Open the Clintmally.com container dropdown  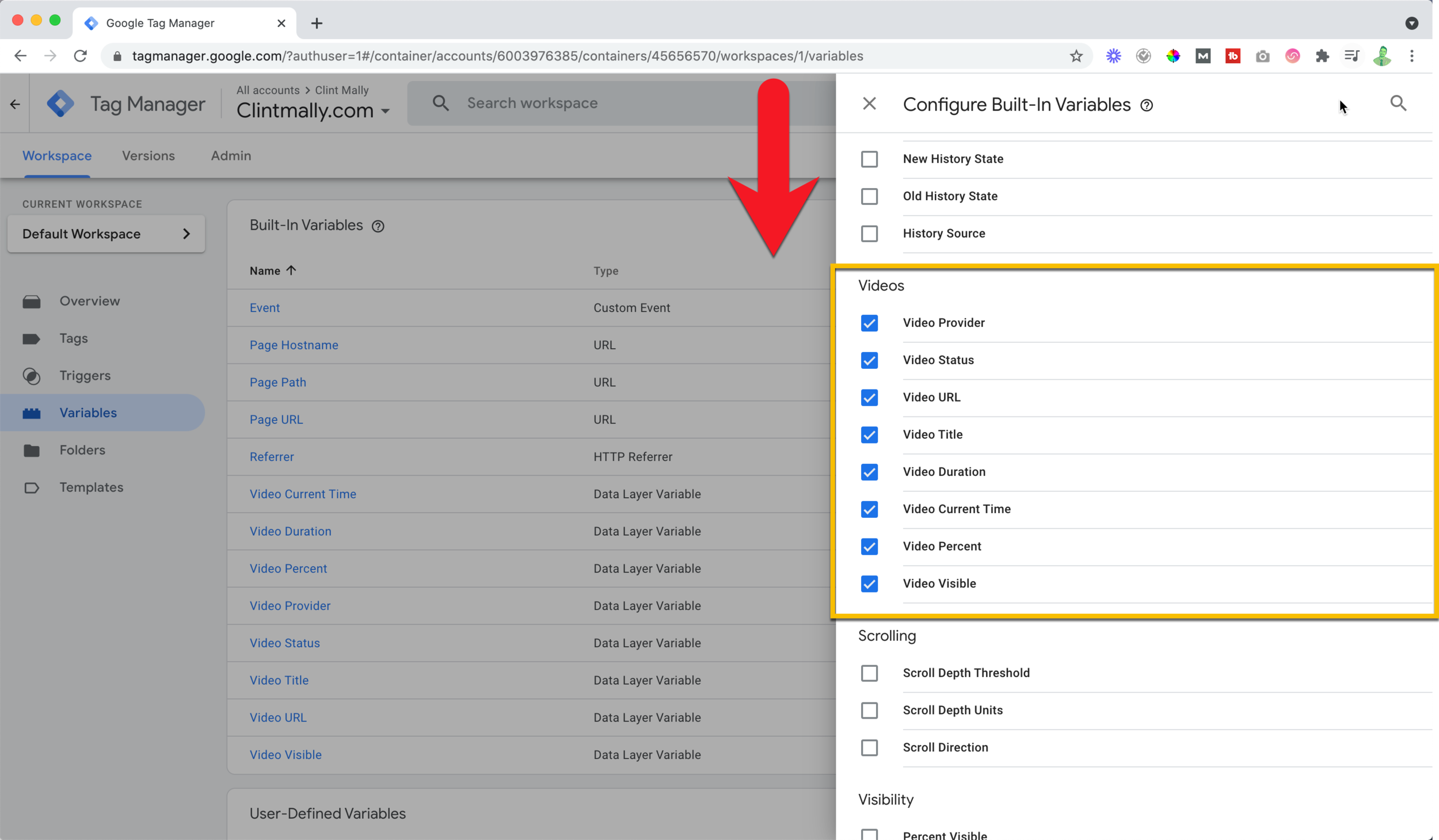point(313,110)
